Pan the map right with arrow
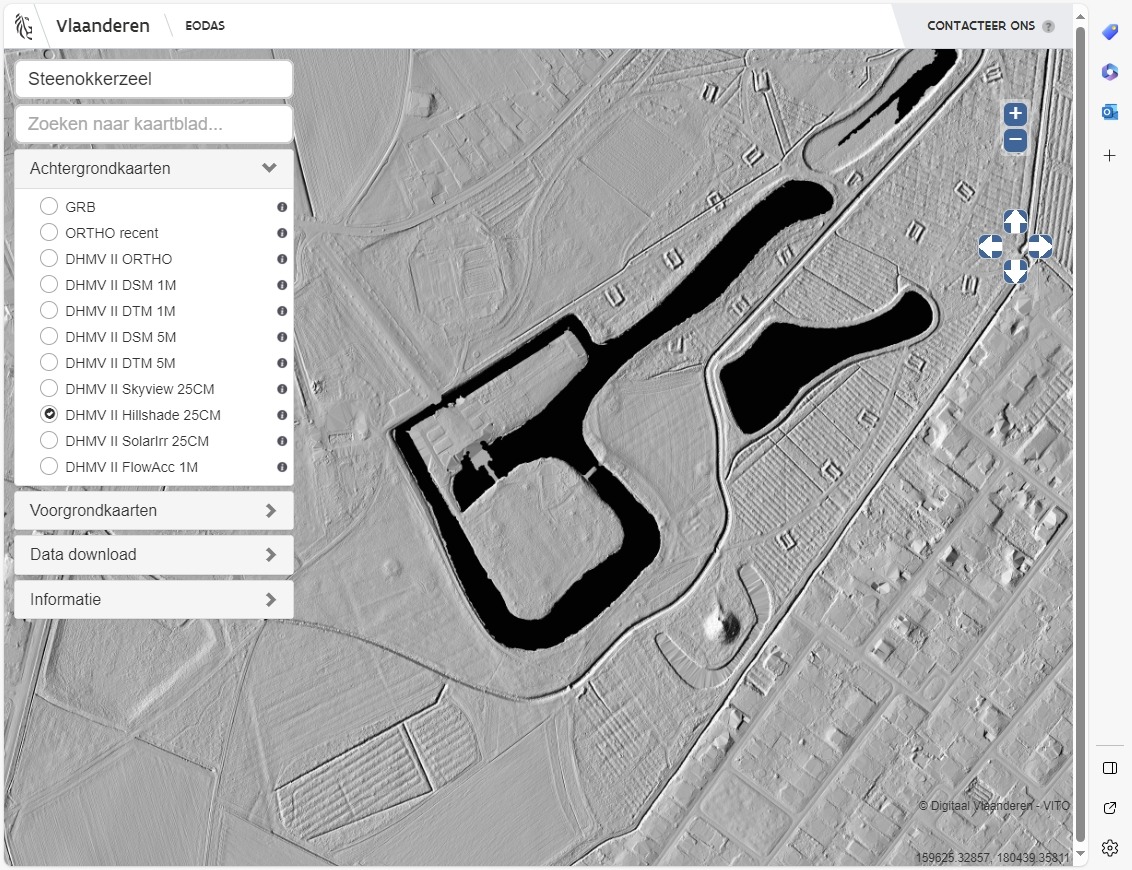Image resolution: width=1132 pixels, height=870 pixels. pyautogui.click(x=1040, y=246)
